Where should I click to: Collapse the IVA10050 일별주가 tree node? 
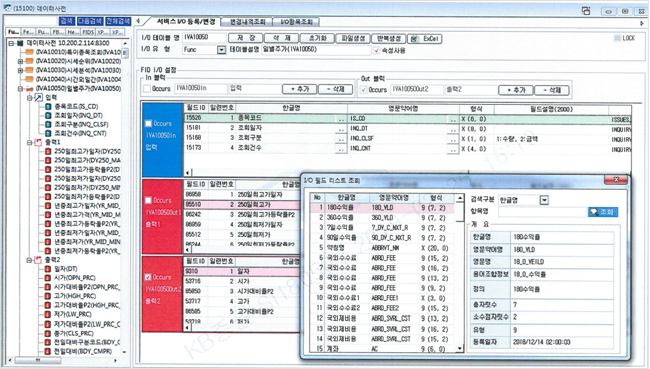pyautogui.click(x=20, y=89)
